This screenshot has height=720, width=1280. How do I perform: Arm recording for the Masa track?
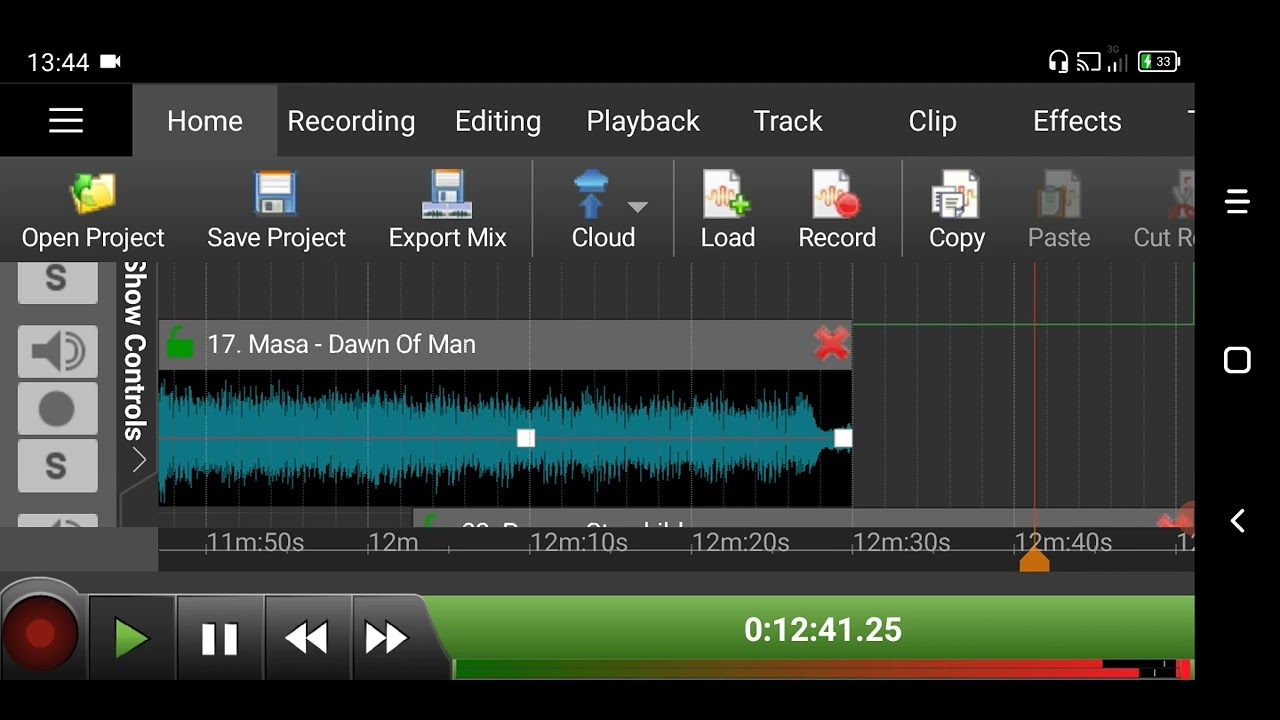click(58, 408)
